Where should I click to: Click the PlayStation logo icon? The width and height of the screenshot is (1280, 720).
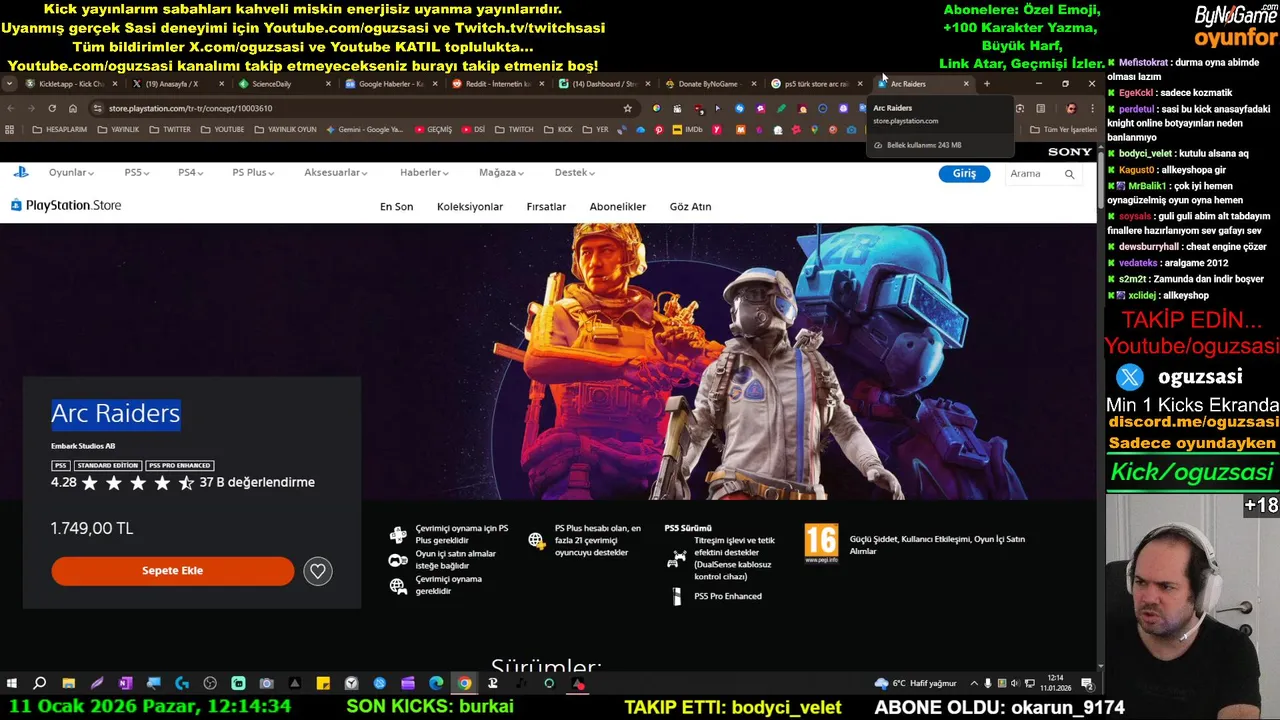point(21,172)
